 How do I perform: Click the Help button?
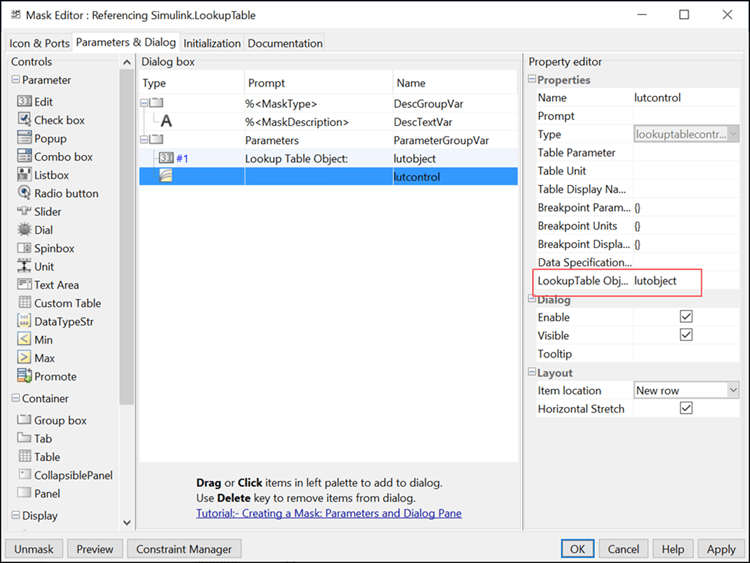click(673, 549)
